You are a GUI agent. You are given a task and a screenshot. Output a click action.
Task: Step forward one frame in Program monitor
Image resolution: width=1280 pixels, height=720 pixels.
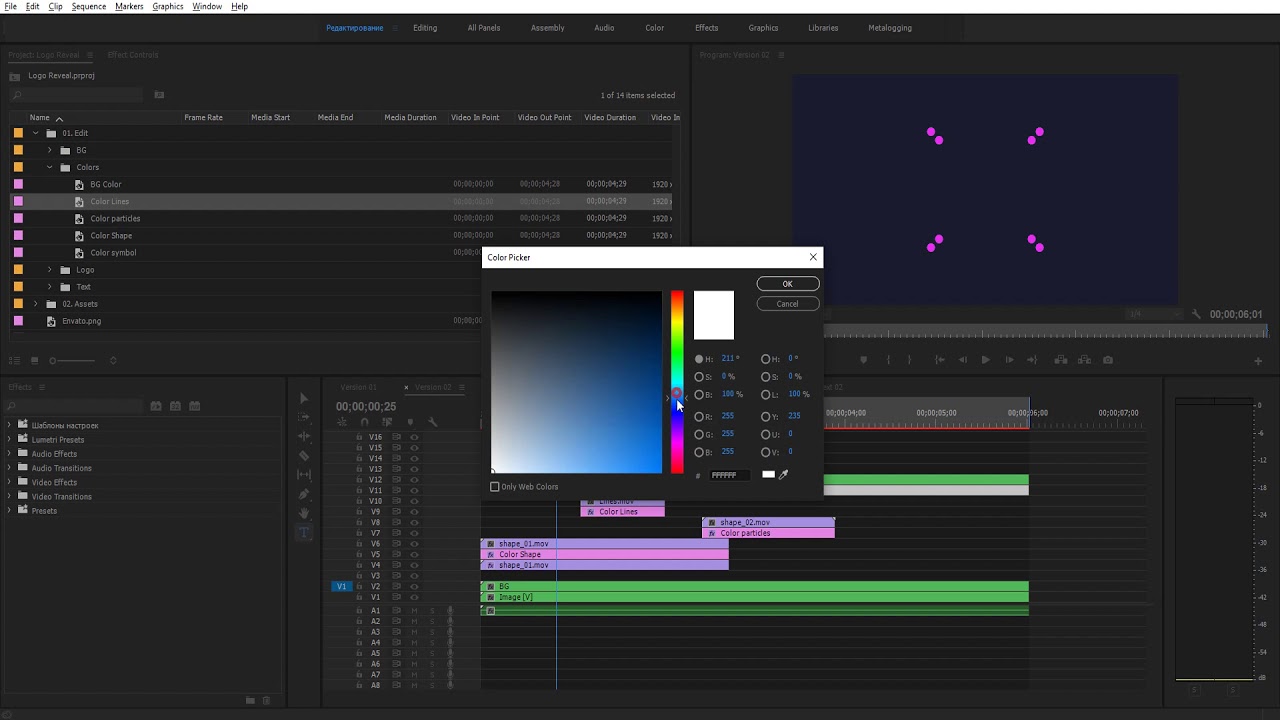pyautogui.click(x=1009, y=360)
